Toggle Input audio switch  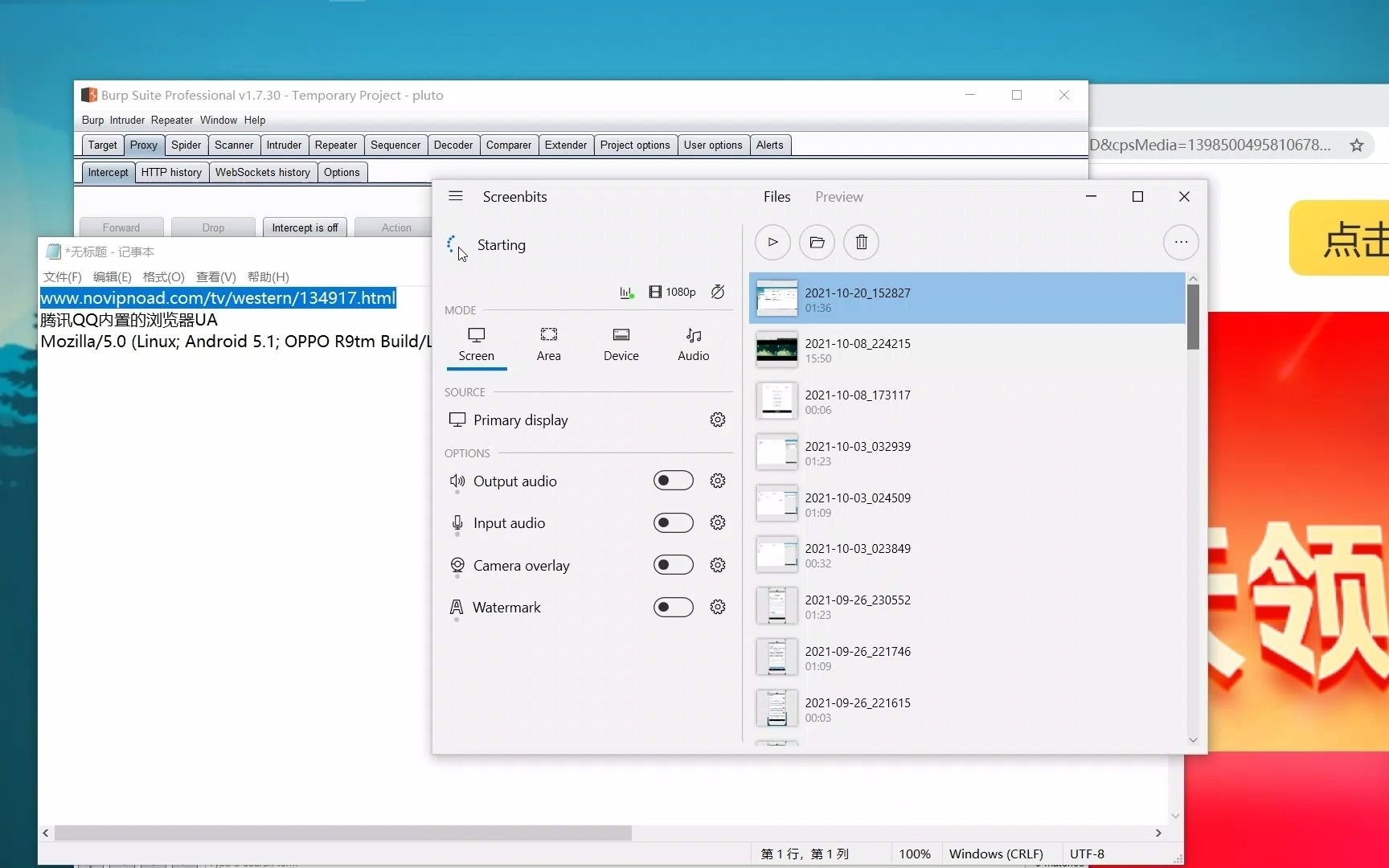click(674, 523)
